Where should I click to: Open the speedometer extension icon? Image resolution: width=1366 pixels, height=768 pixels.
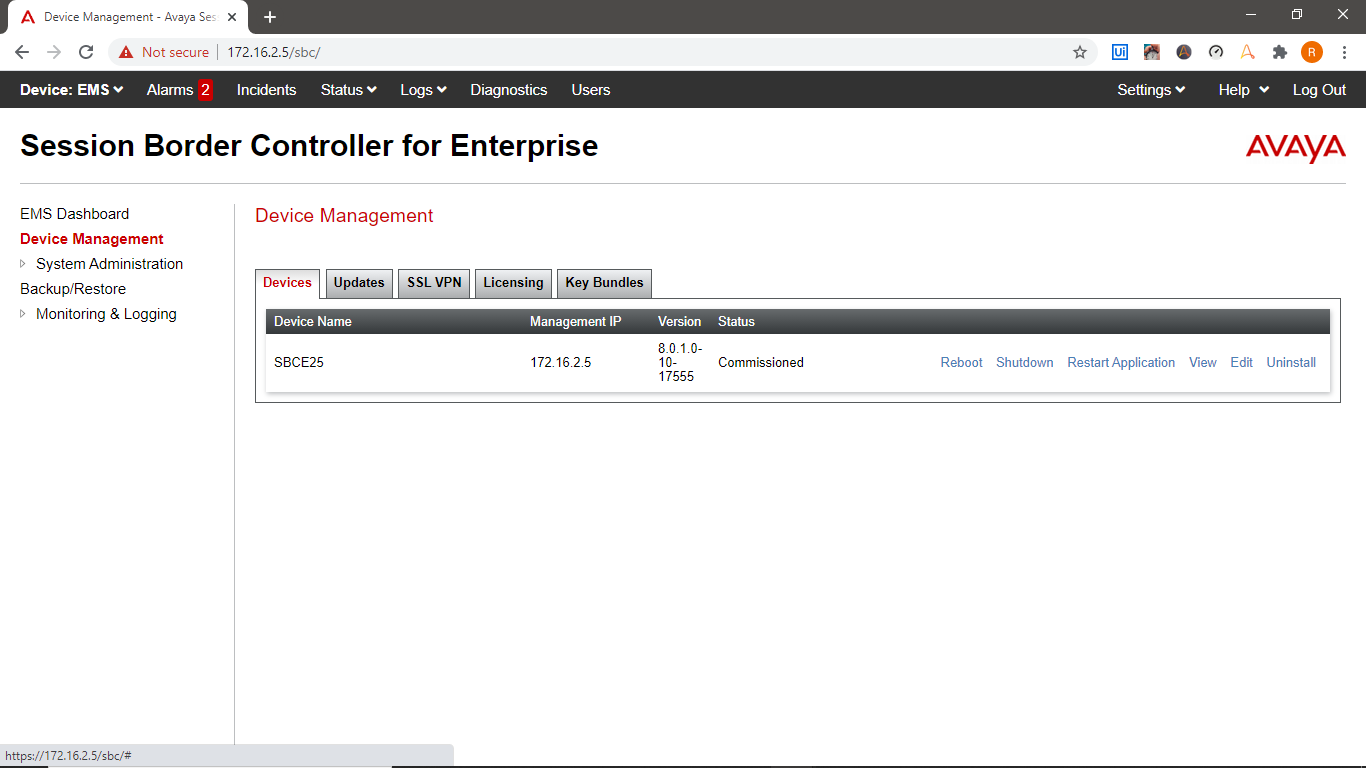(1216, 52)
